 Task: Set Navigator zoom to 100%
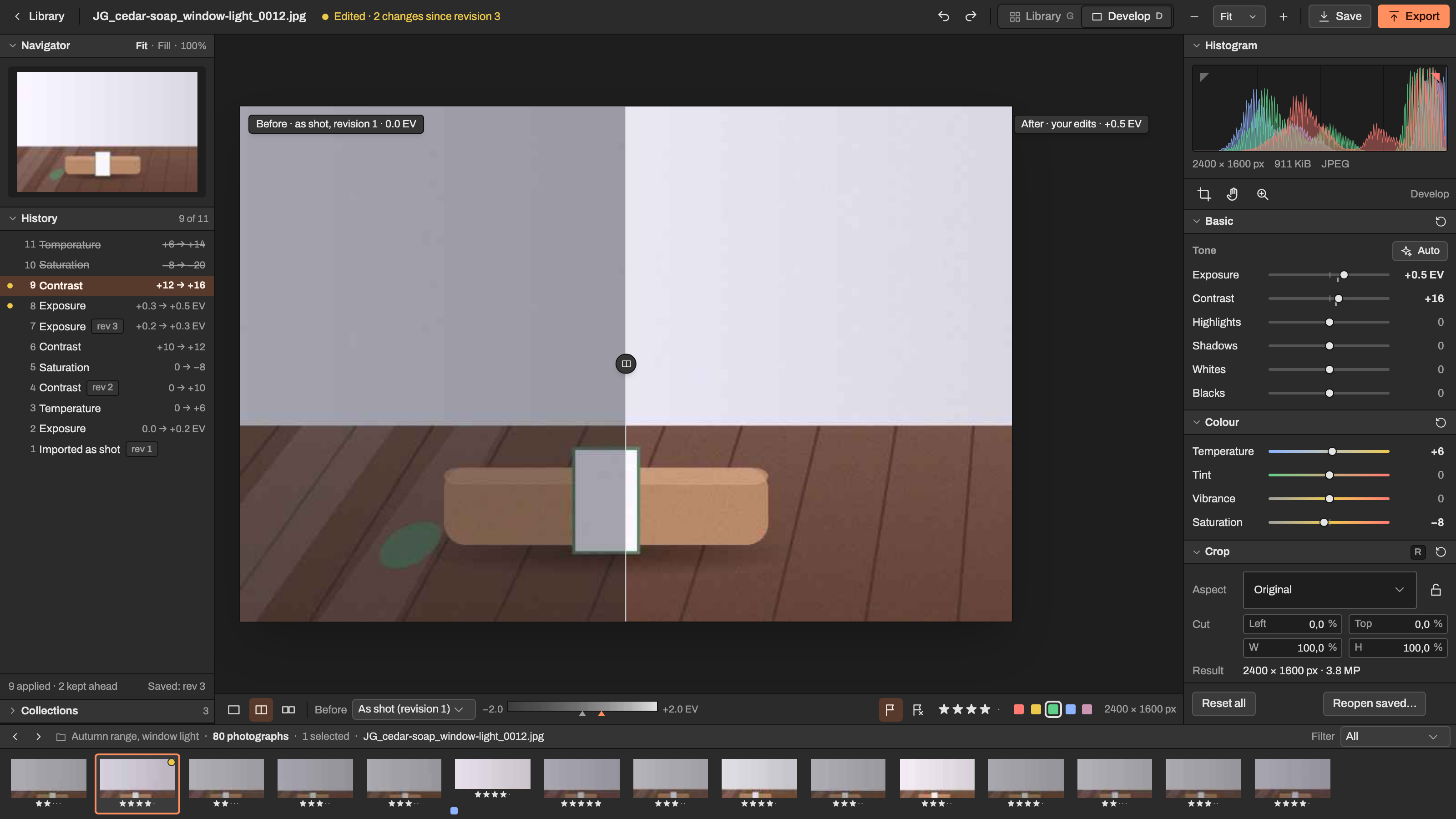tap(193, 46)
